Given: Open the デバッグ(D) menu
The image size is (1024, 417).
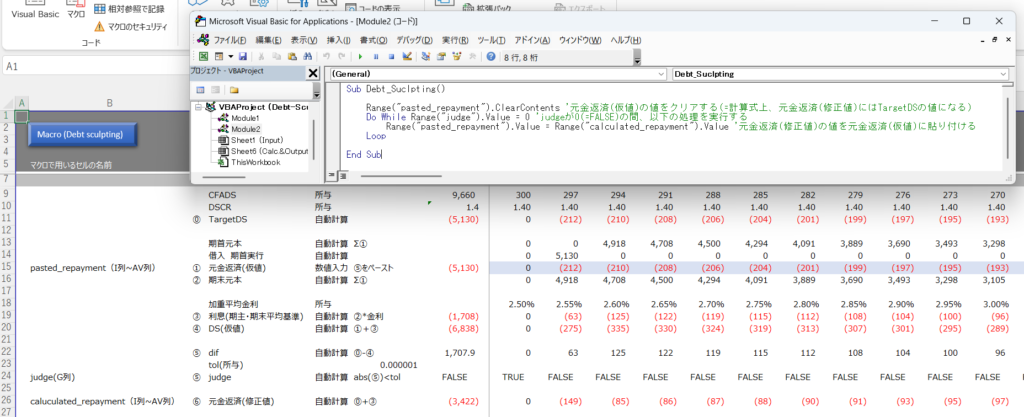Looking at the screenshot, I should 414,39.
